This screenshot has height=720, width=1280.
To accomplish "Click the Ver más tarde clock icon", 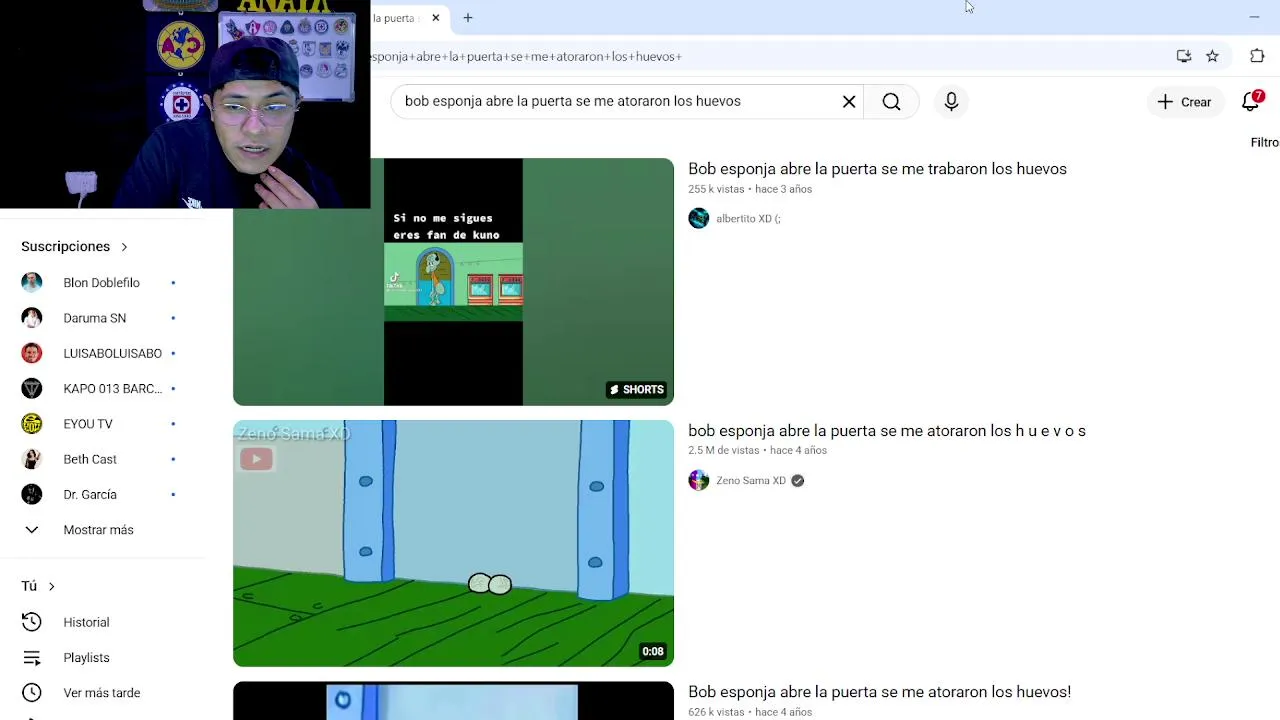I will coord(32,693).
